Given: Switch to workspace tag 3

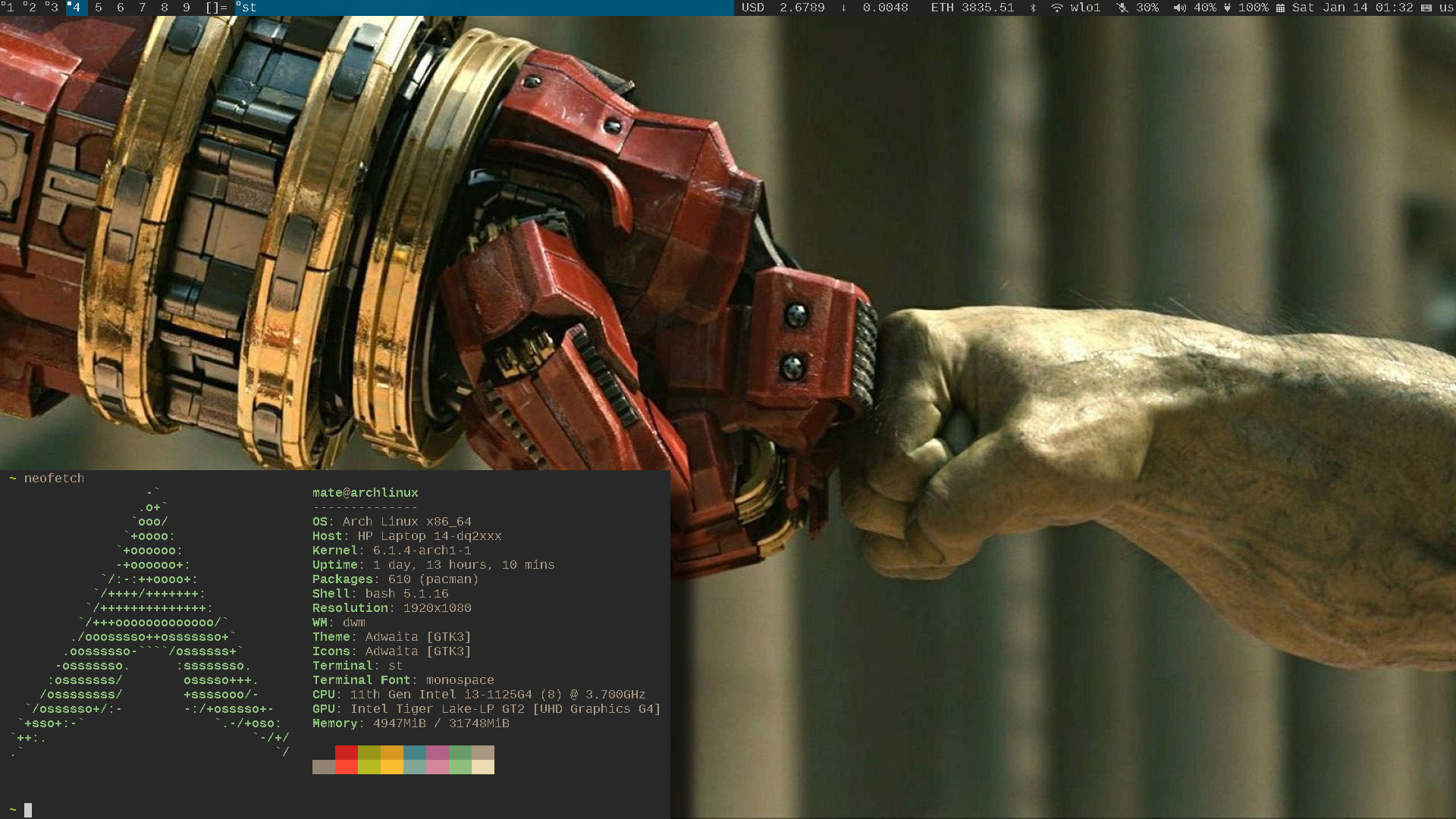Looking at the screenshot, I should pos(53,8).
